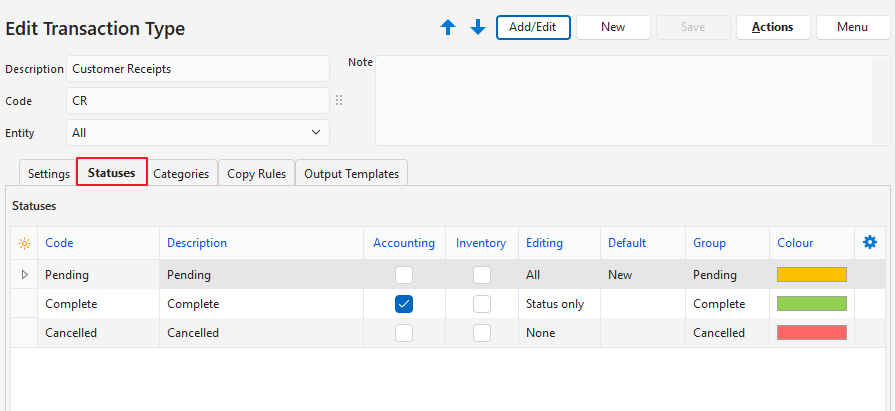This screenshot has width=895, height=411.
Task: Tick Inventory checkbox for Complete row
Action: click(482, 304)
